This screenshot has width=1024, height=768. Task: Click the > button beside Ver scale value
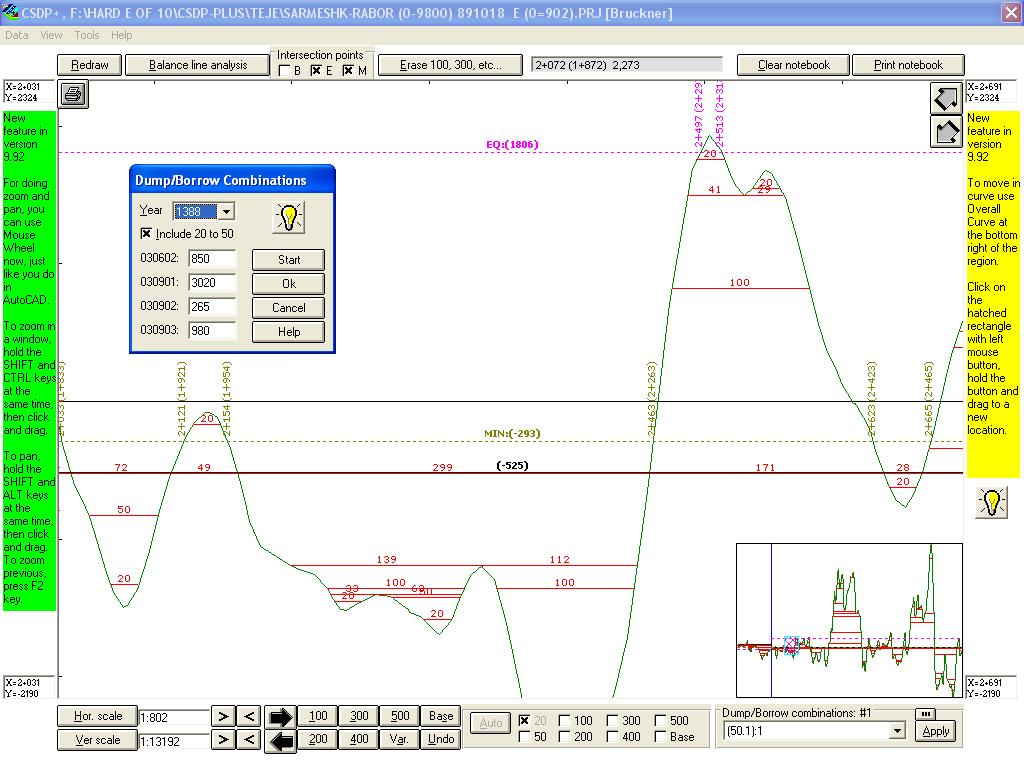[223, 739]
